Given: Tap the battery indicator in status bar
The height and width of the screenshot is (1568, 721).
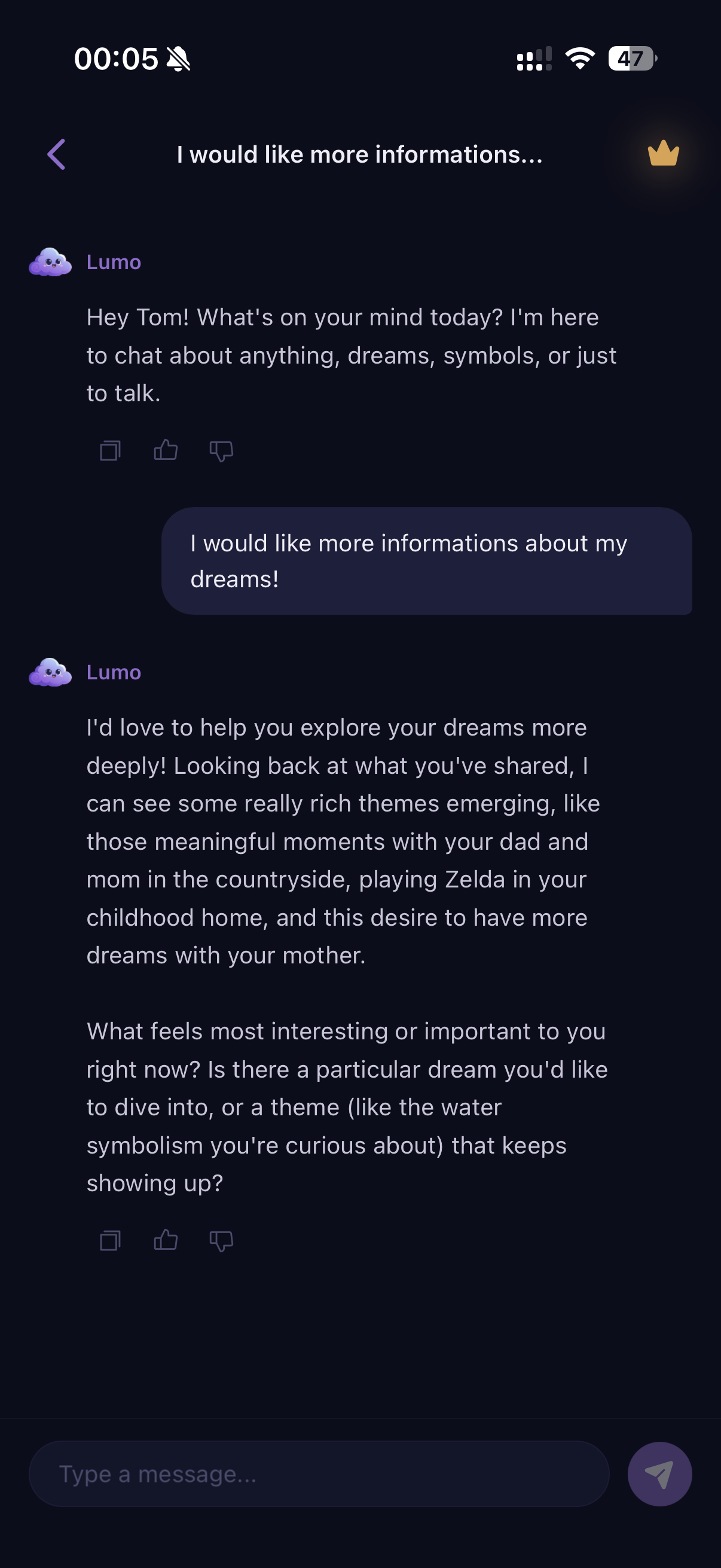Looking at the screenshot, I should coord(632,59).
